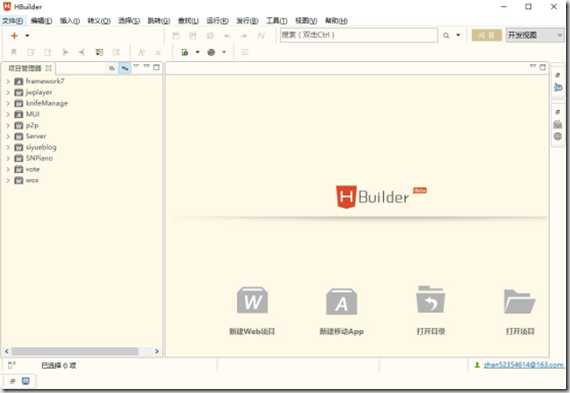Toggle the highlighted link-with-editor icon
Screen dimensions: 570x393
[125, 68]
